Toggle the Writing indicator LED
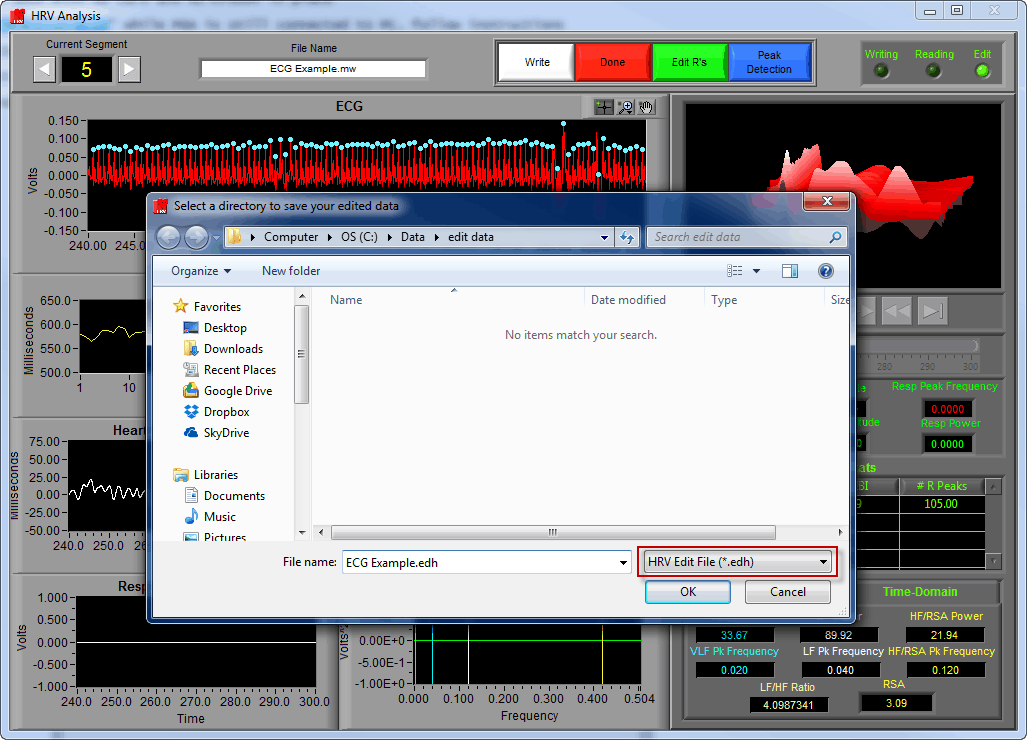Image resolution: width=1027 pixels, height=740 pixels. click(x=882, y=71)
